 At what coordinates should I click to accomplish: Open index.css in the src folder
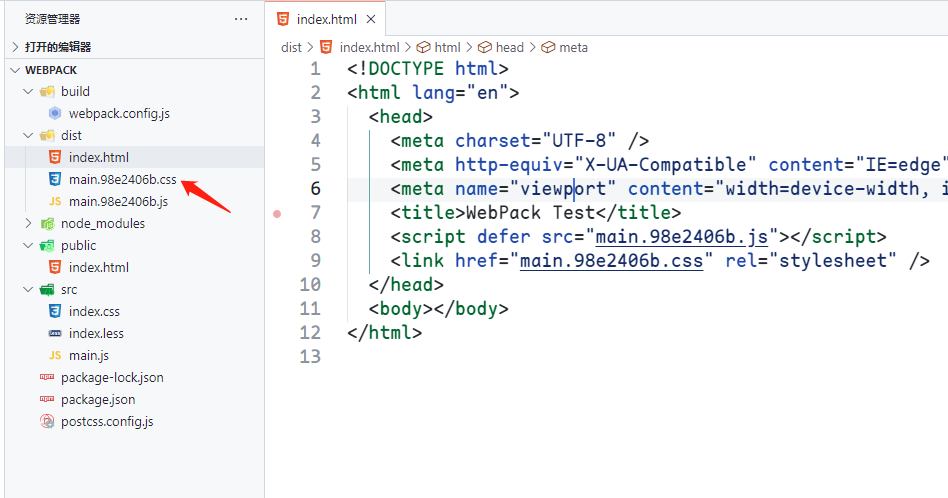pyautogui.click(x=94, y=311)
